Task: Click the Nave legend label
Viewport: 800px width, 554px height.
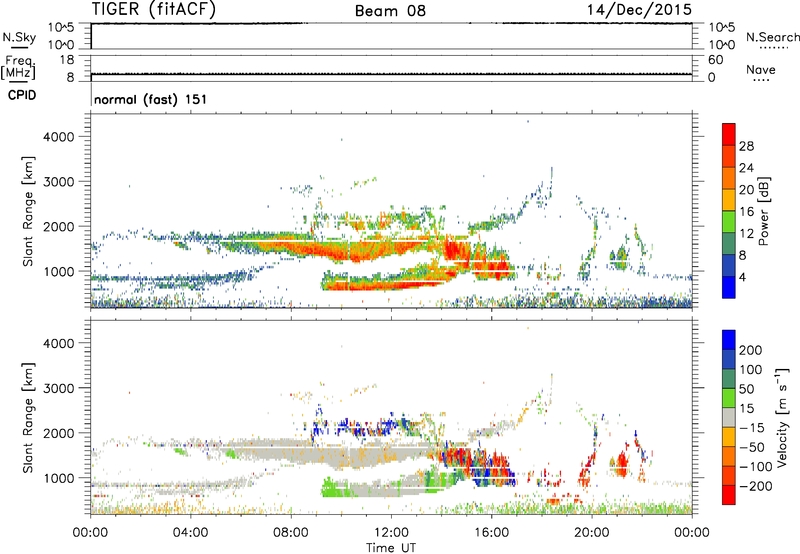Action: click(760, 69)
